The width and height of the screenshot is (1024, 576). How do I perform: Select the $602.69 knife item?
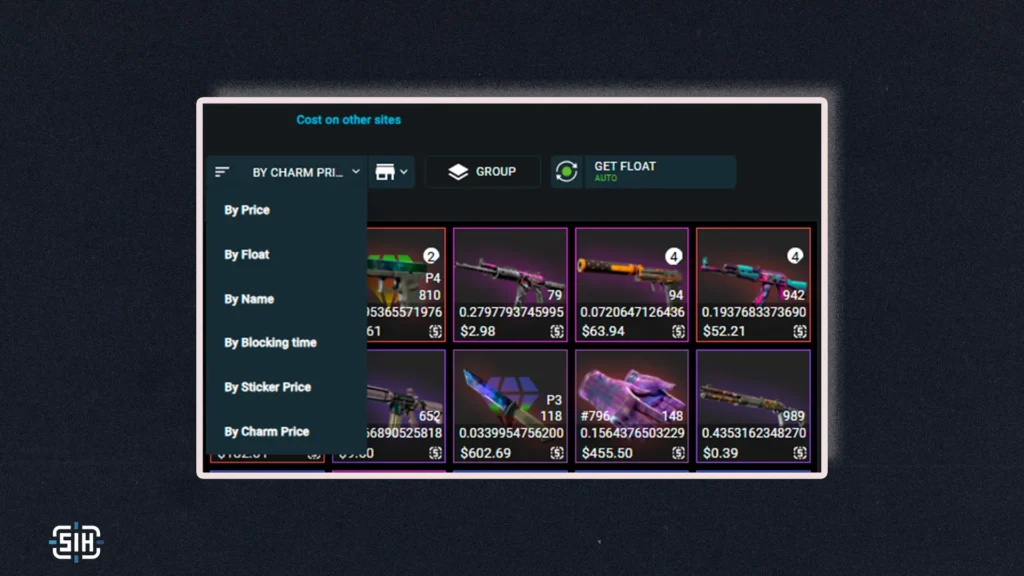[510, 406]
